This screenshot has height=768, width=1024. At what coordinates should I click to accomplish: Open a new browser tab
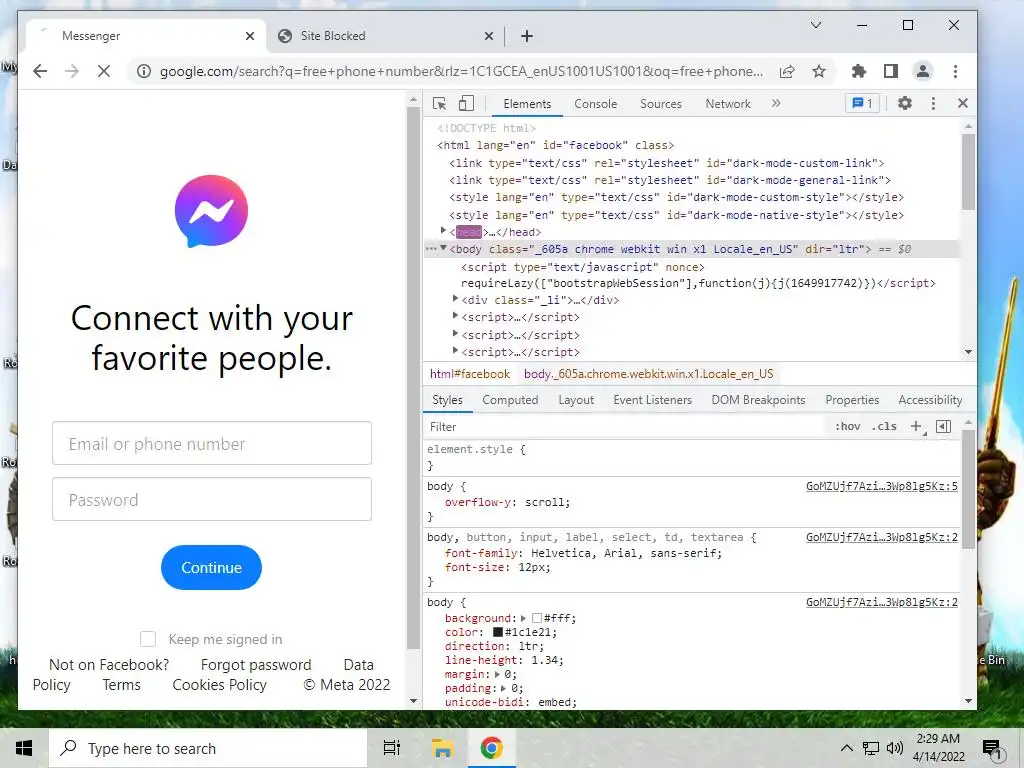pyautogui.click(x=527, y=36)
